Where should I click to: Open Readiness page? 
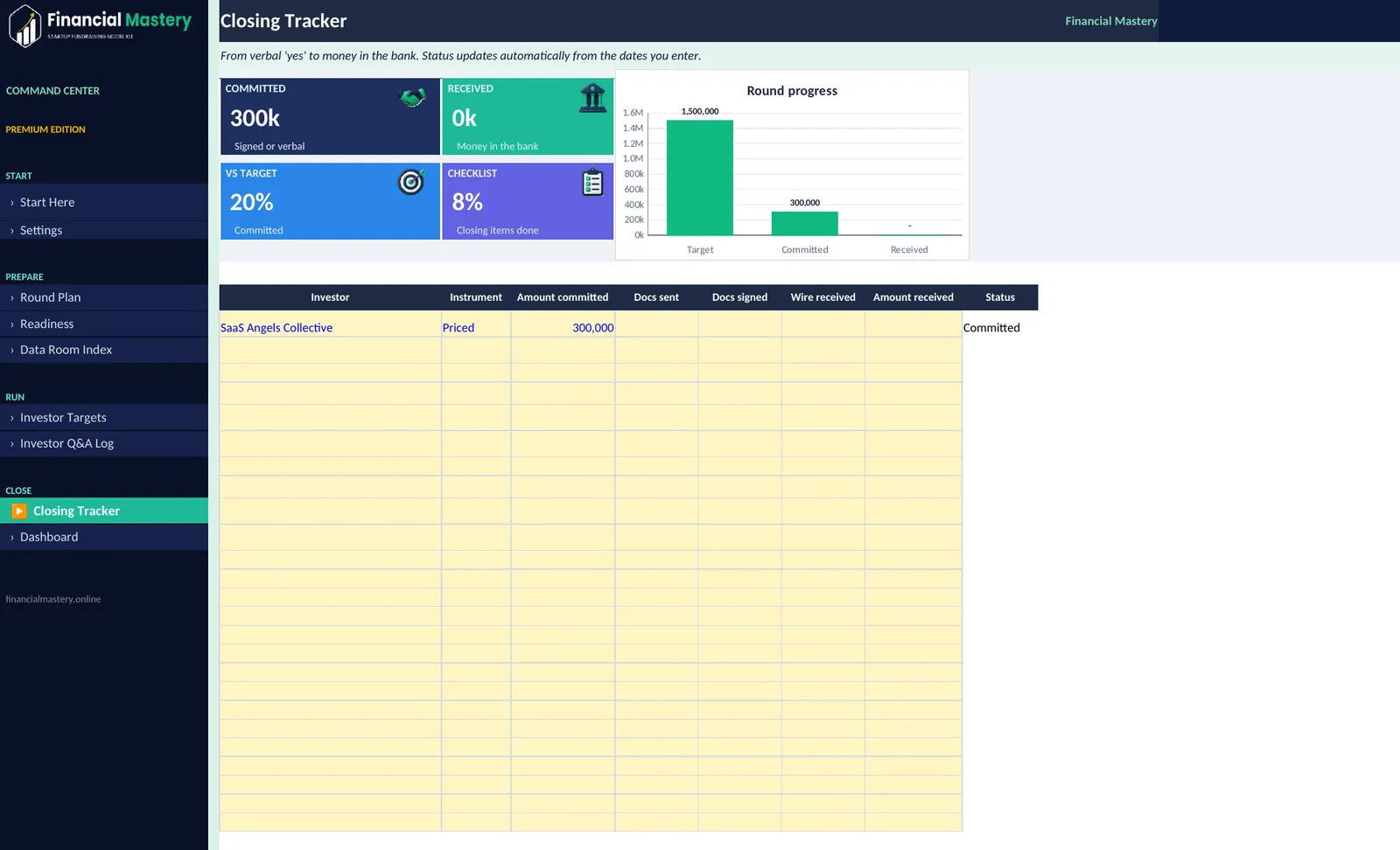[104, 324]
